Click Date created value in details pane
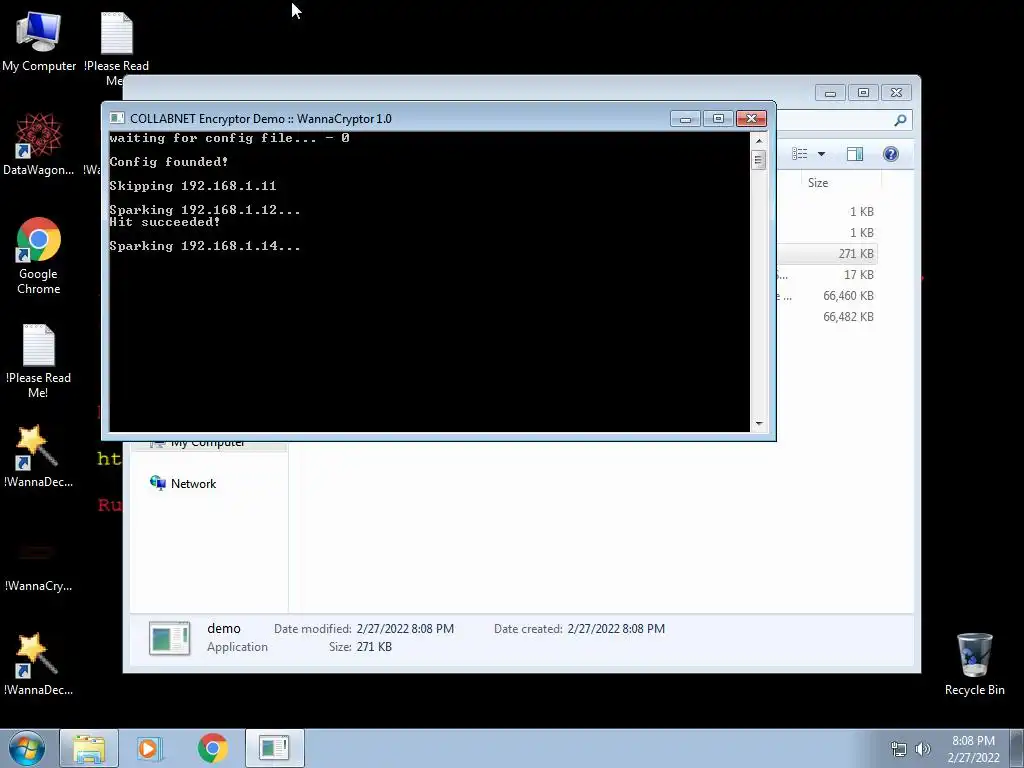Screen dimensions: 1024x768 (616, 629)
